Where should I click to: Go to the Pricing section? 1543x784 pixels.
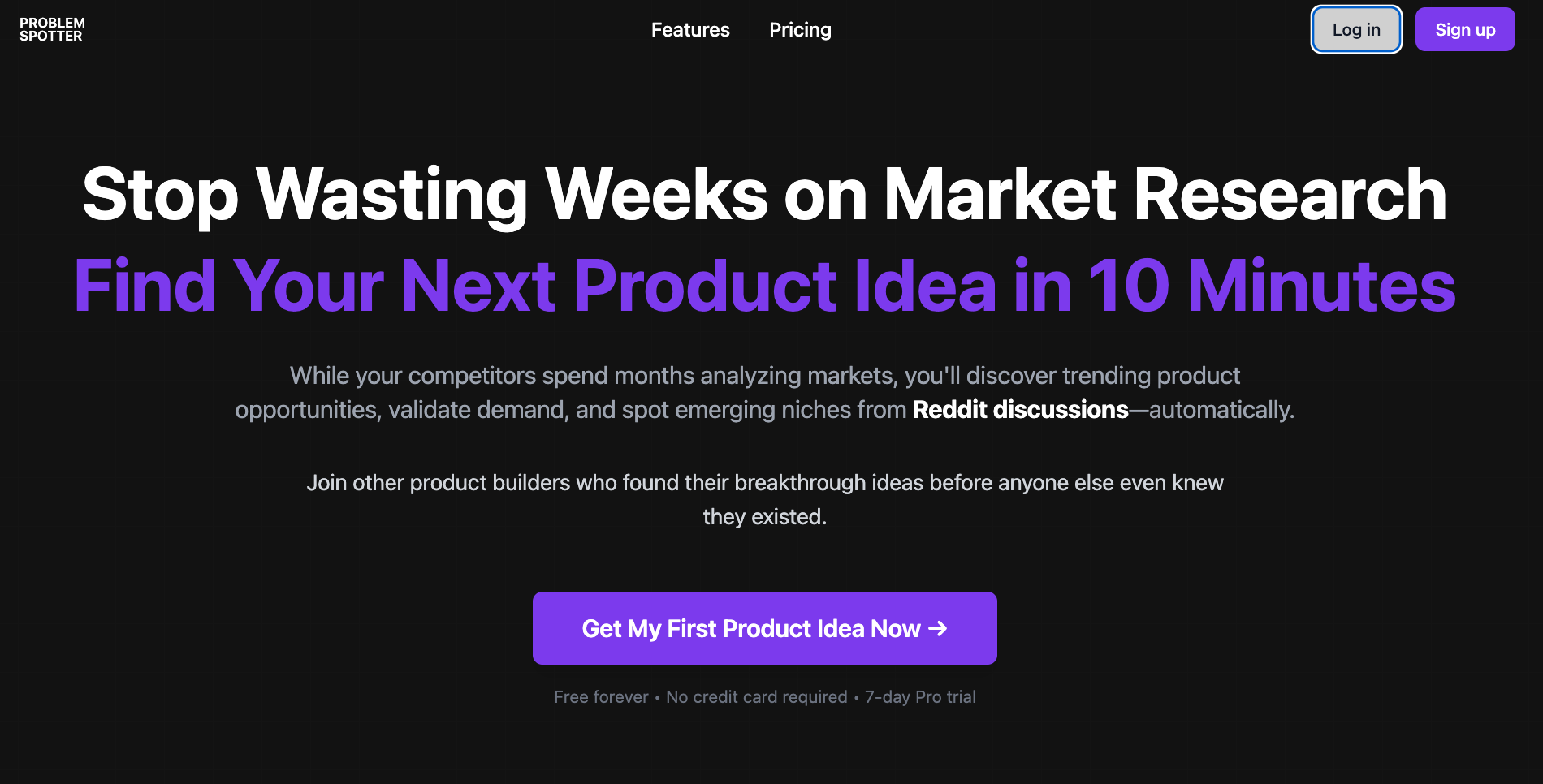[800, 30]
